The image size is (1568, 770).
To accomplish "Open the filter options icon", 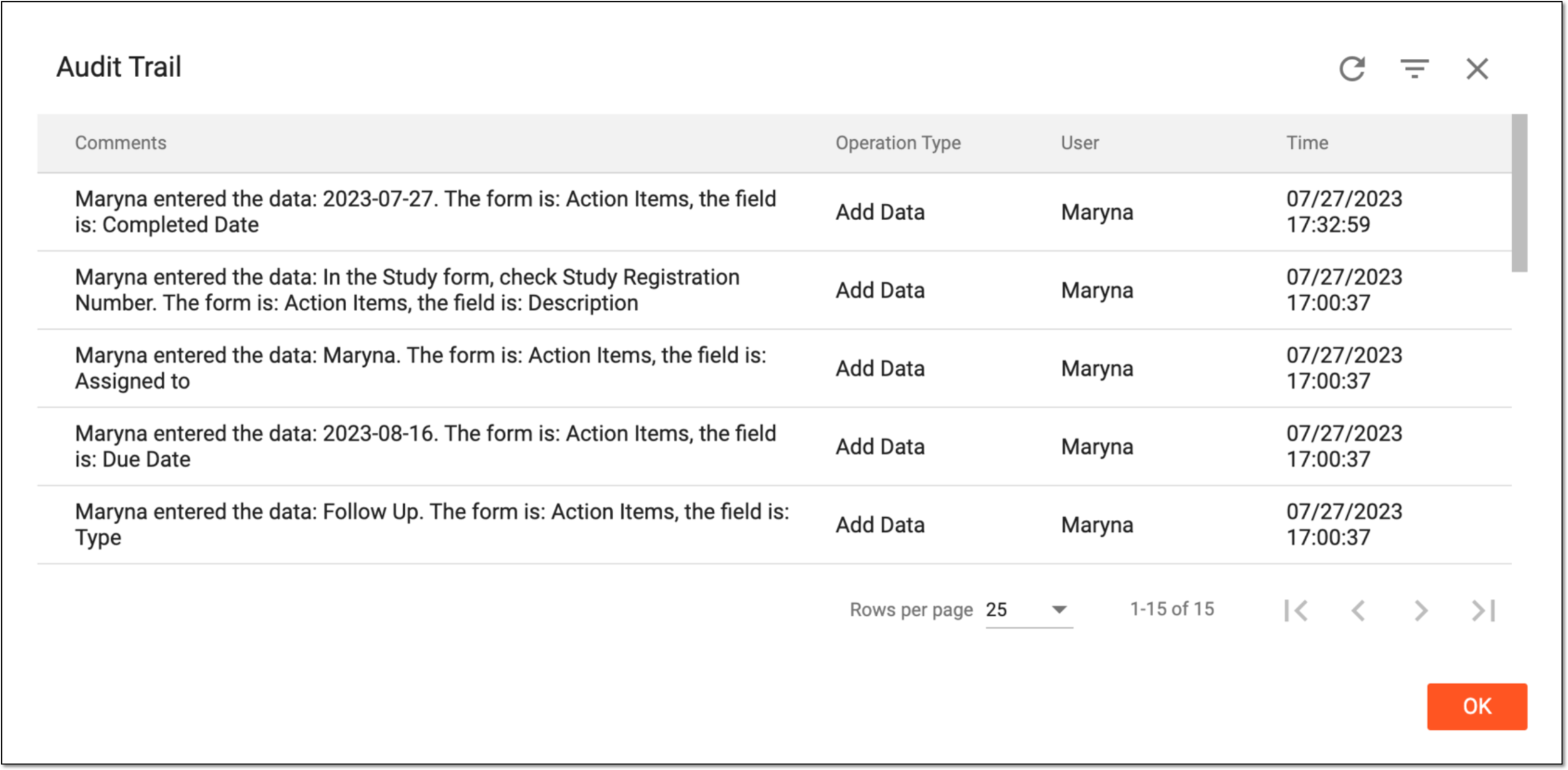I will pos(1414,68).
